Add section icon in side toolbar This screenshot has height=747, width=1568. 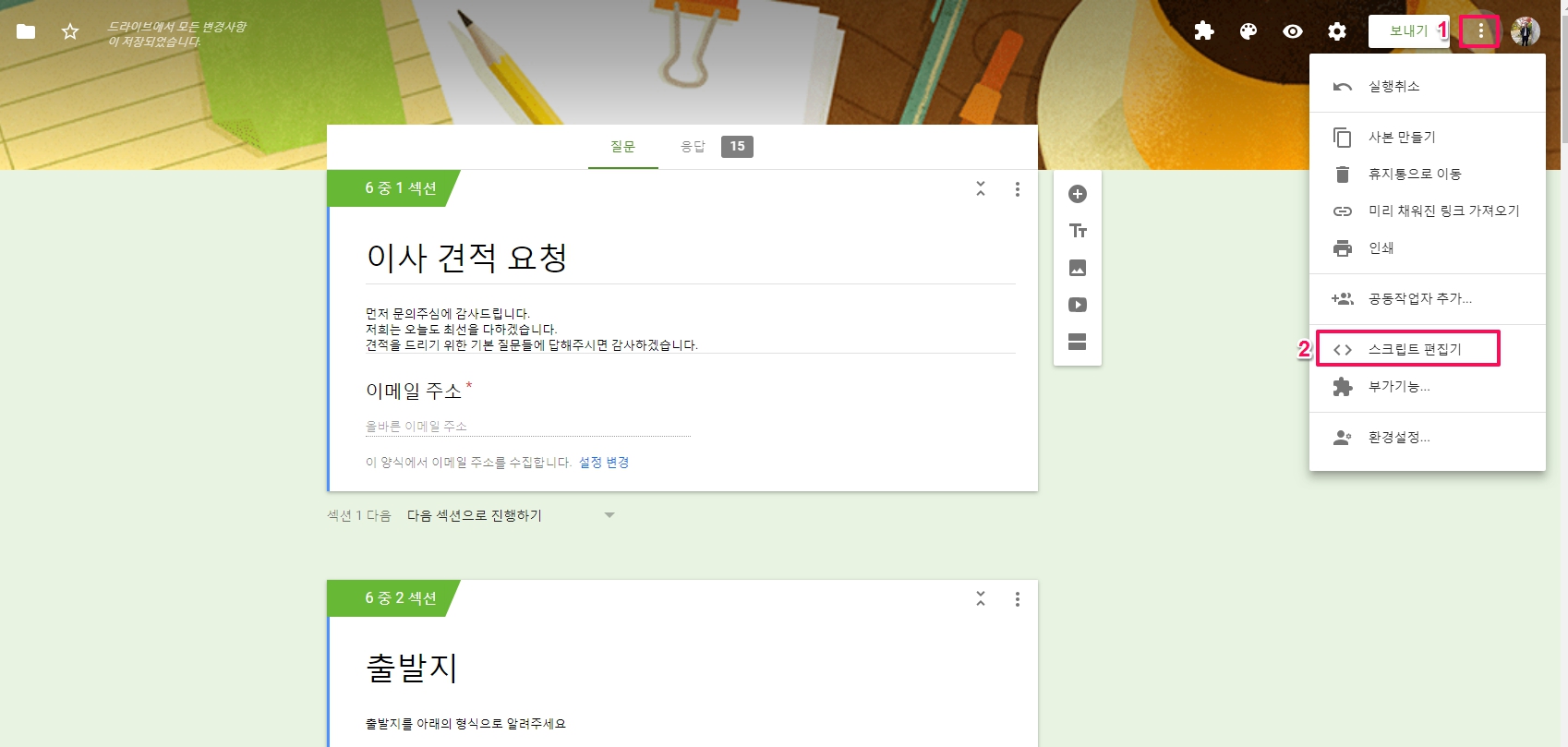tap(1078, 342)
